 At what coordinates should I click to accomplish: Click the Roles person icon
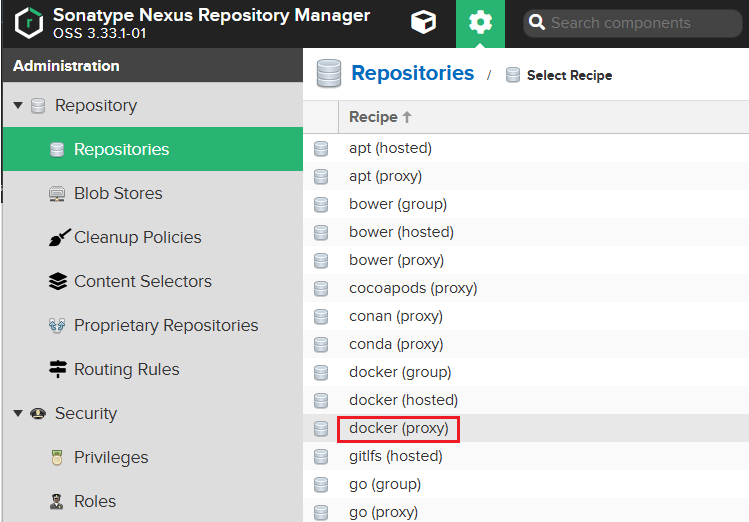coord(57,501)
